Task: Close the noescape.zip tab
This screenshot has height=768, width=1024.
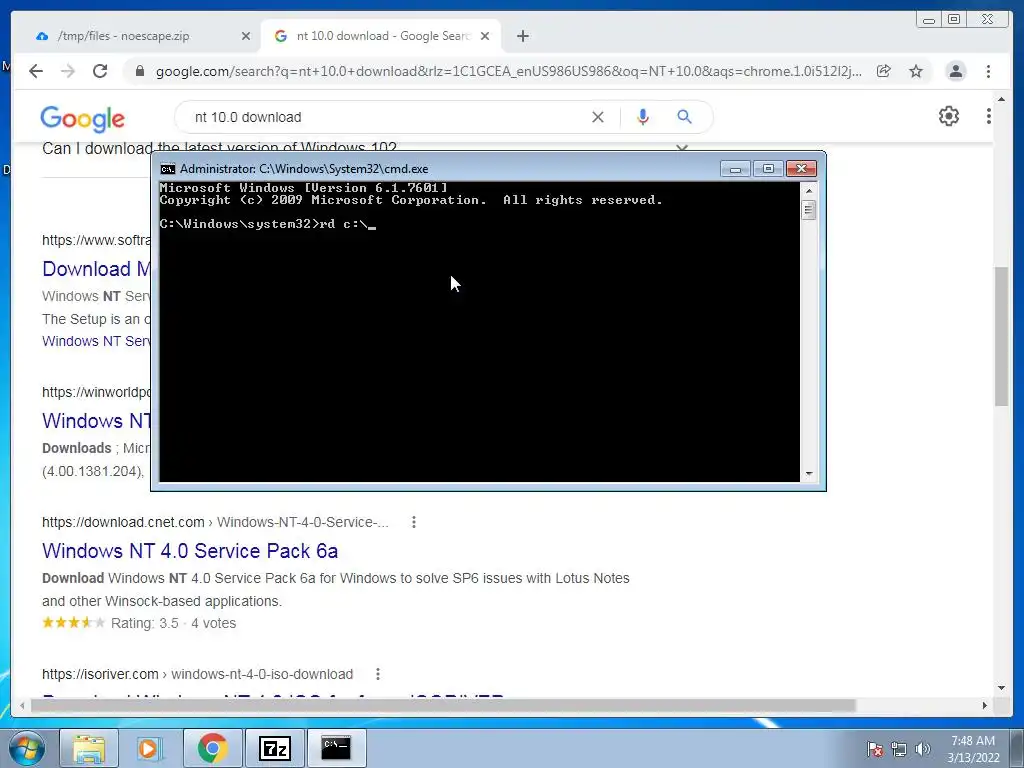Action: 246,36
